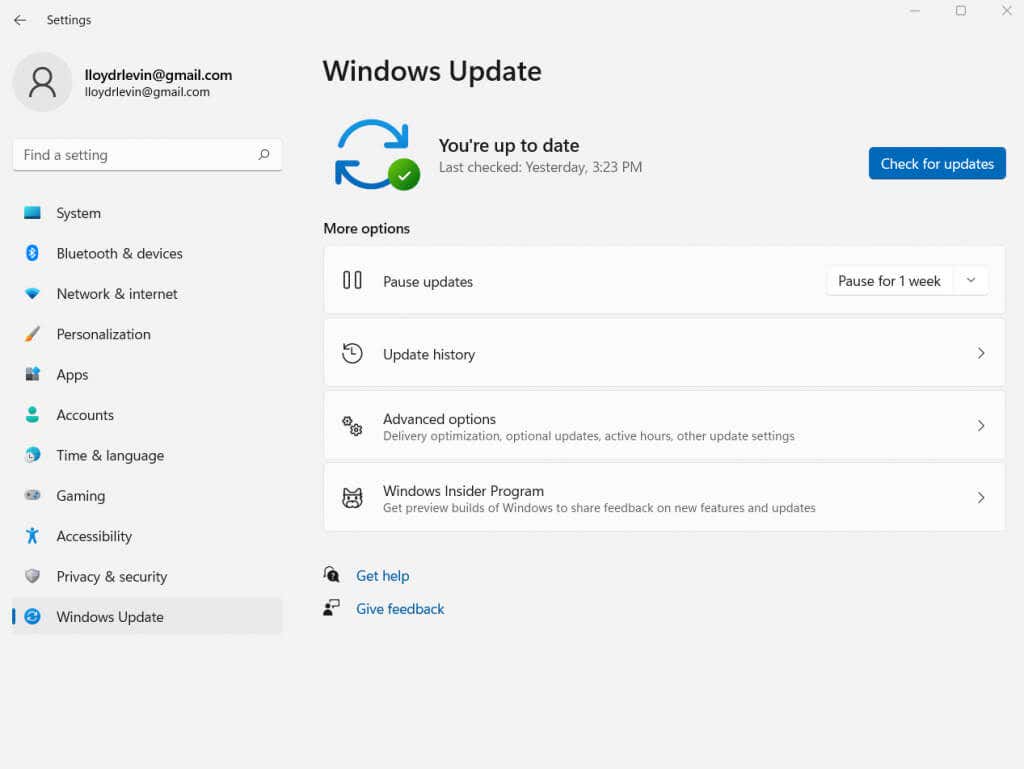Click the 'Pause updates' label

pos(428,282)
